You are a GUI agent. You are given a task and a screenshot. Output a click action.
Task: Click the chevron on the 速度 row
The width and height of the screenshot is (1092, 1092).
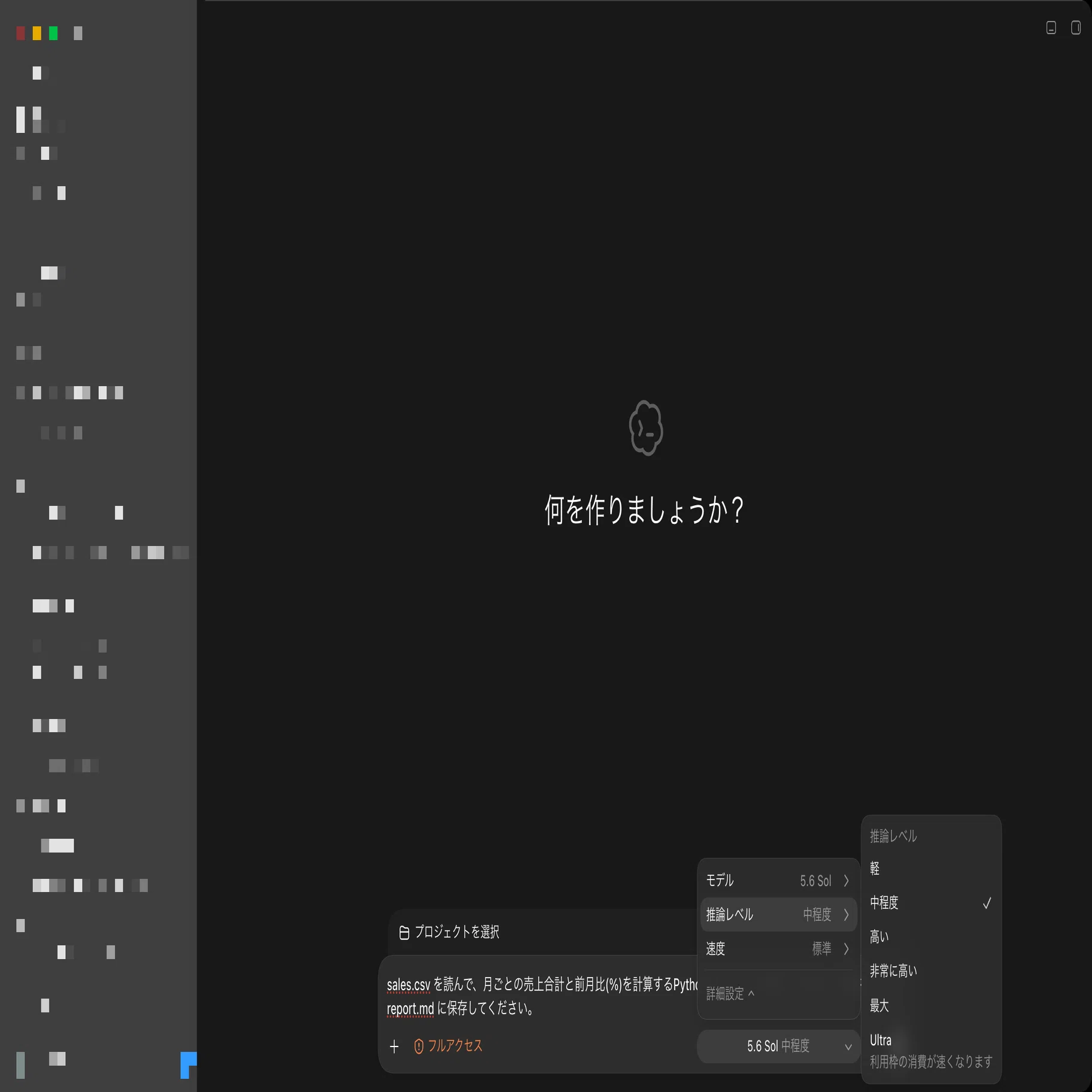(846, 949)
